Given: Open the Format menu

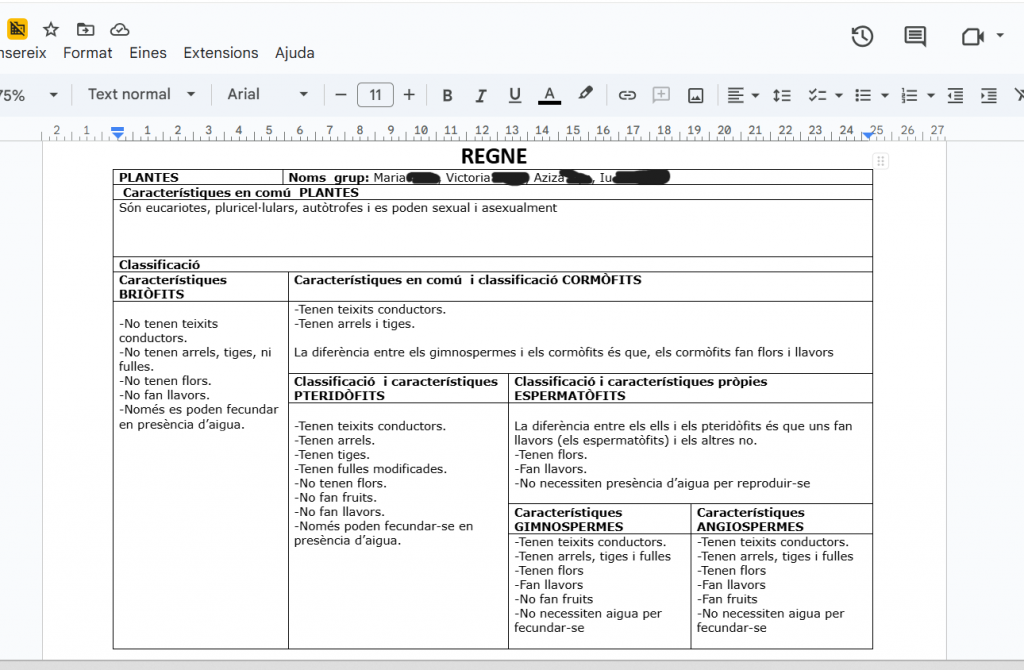Looking at the screenshot, I should click(x=88, y=53).
